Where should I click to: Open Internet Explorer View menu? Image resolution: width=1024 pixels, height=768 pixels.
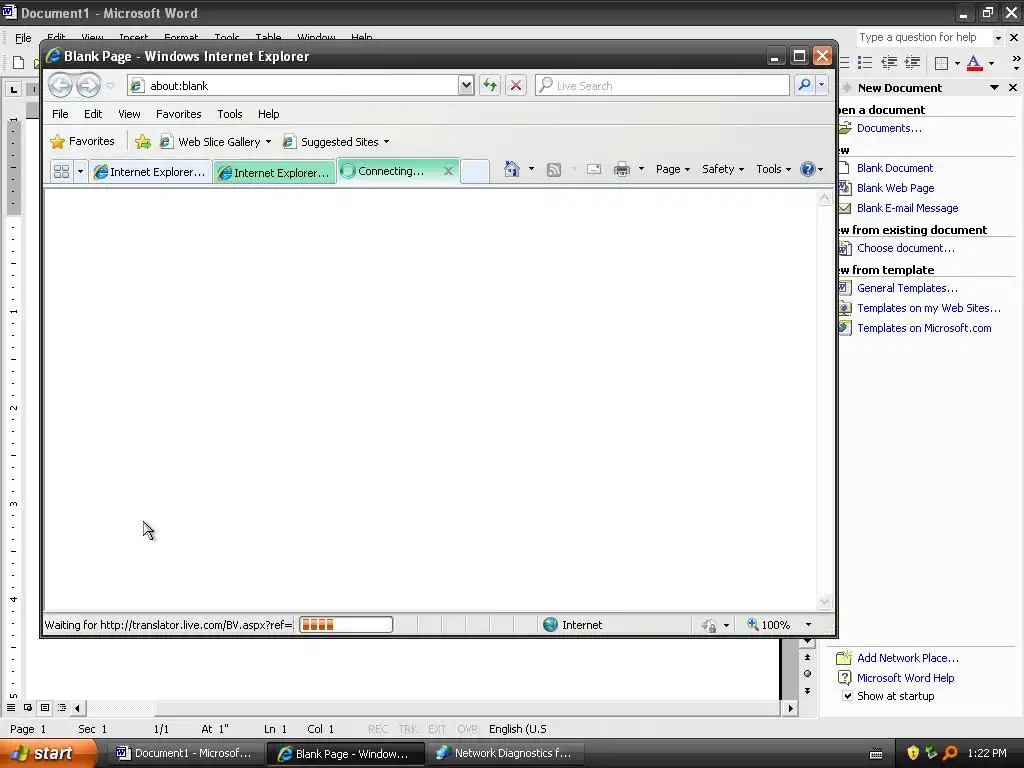(129, 114)
